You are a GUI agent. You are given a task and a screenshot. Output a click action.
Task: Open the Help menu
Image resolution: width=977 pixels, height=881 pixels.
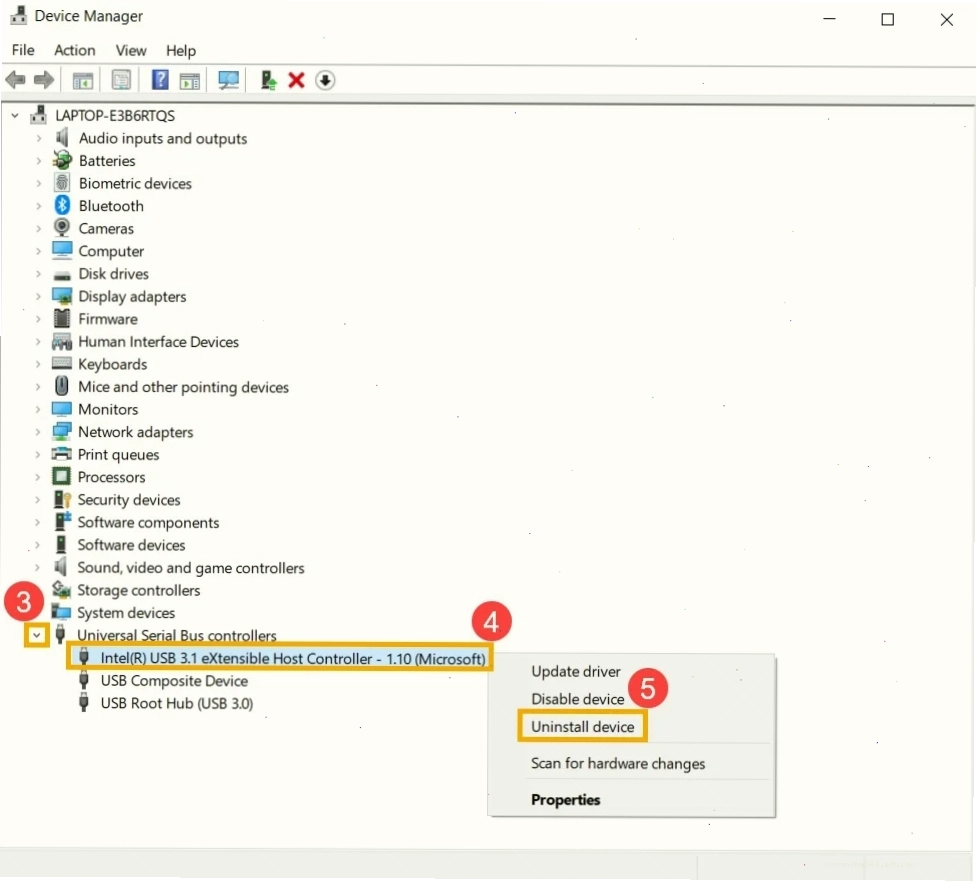point(181,50)
